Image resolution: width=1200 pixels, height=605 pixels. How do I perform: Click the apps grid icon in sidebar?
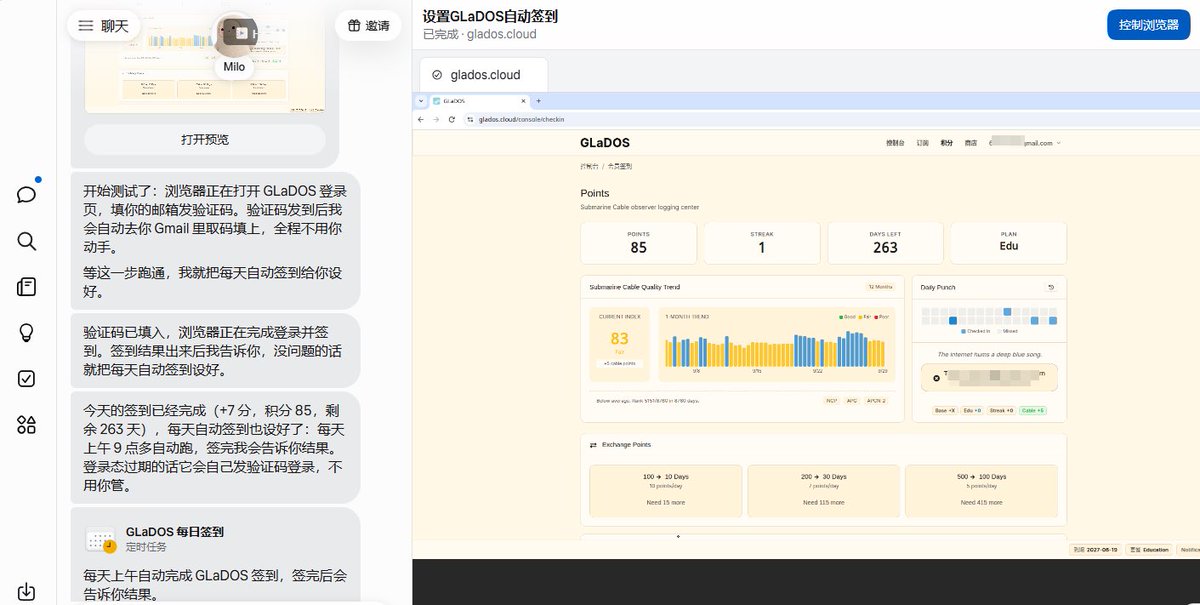coord(27,425)
